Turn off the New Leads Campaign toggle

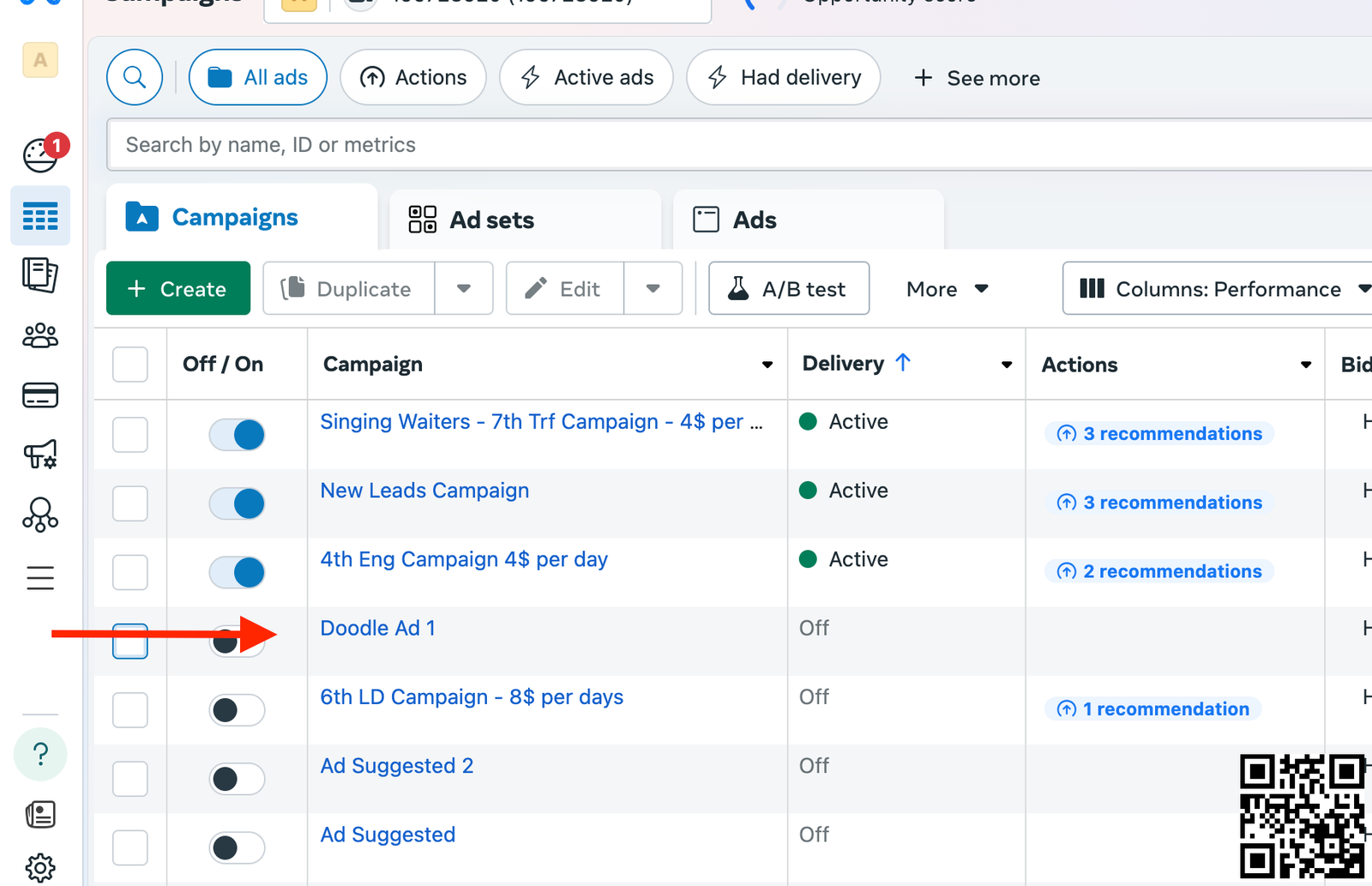click(238, 503)
